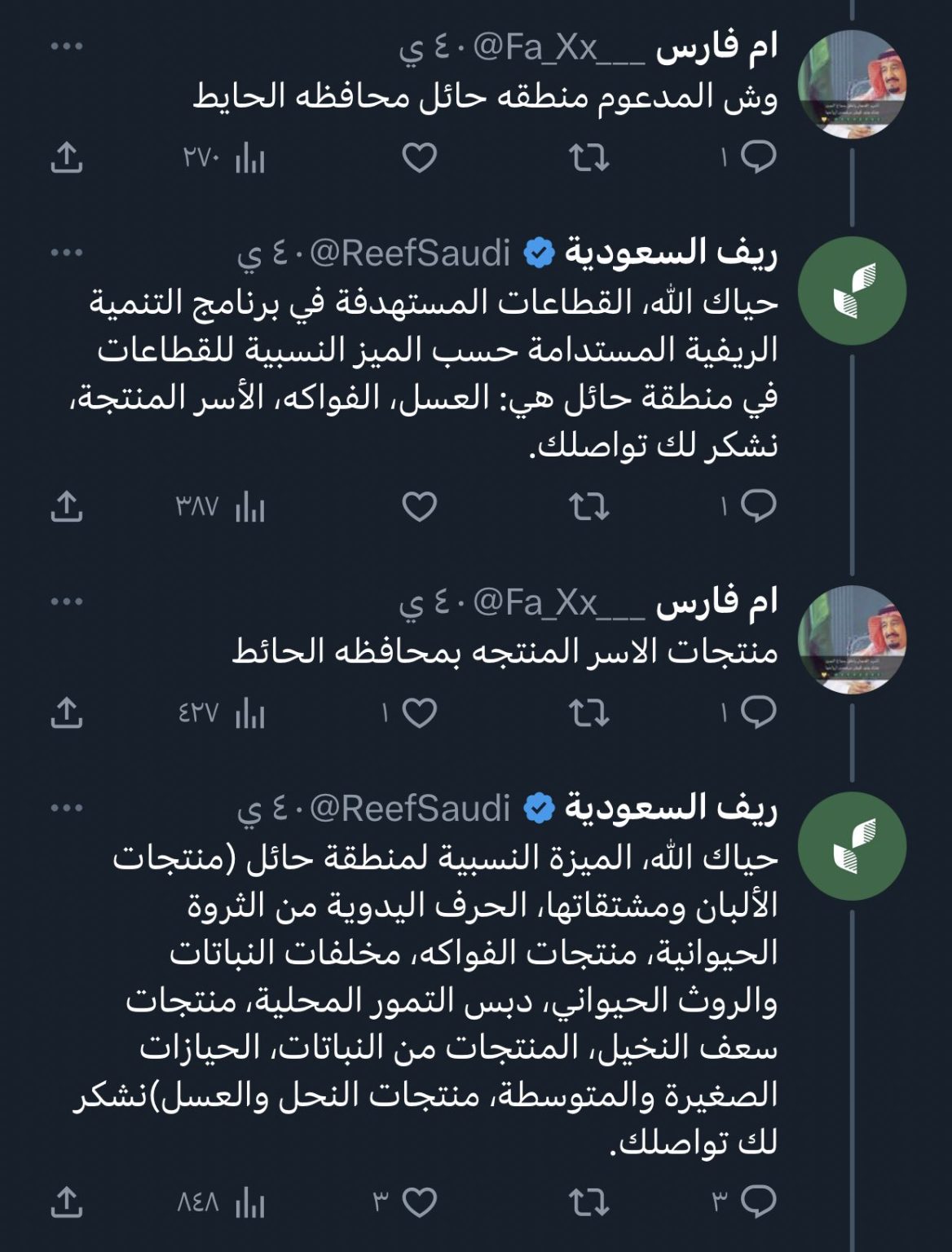Open more options on second ام فارس tweet
This screenshot has height=1252, width=952.
(x=67, y=602)
